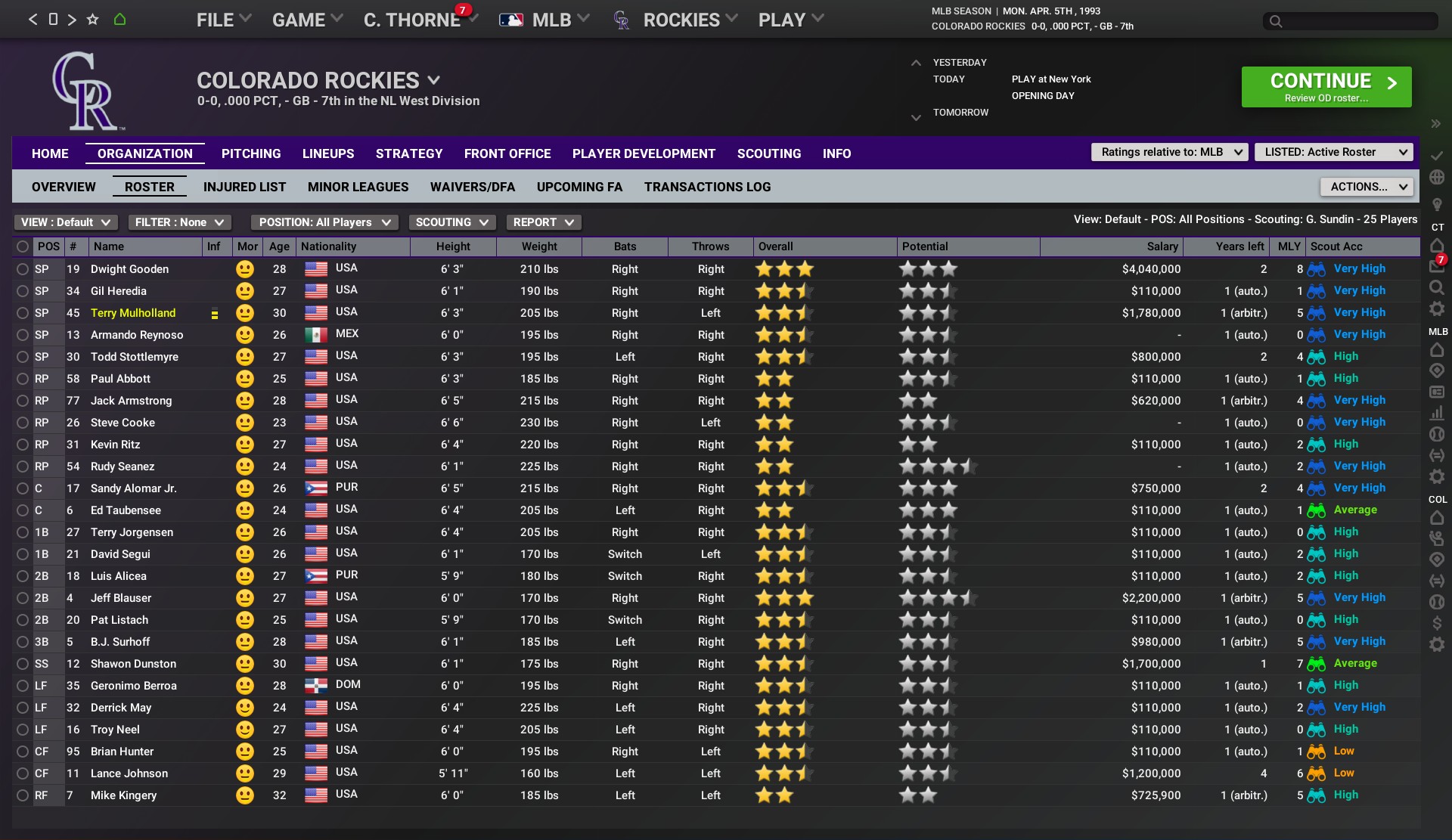The height and width of the screenshot is (840, 1452).
Task: Open LISTED: Active Roster dropdown
Action: [1333, 152]
